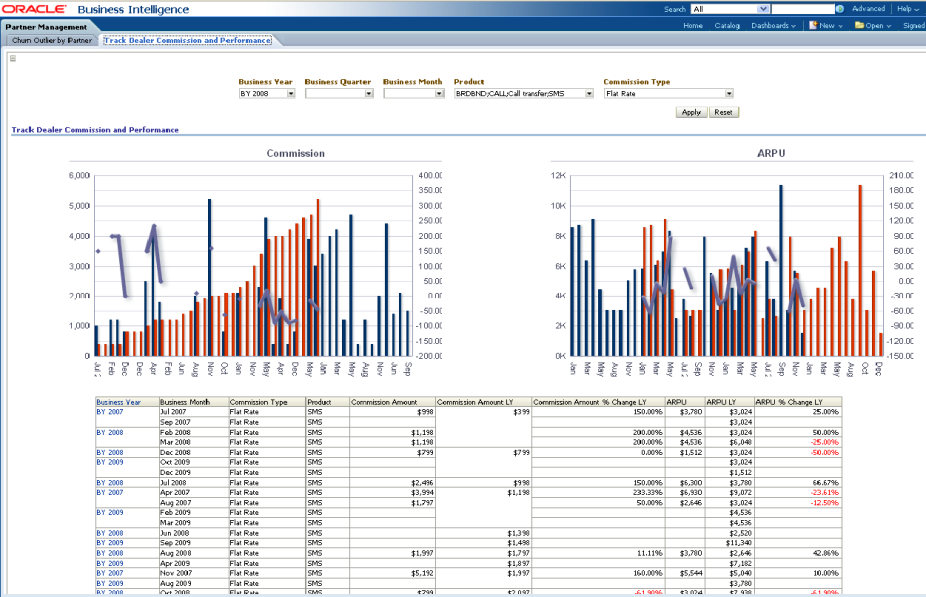Open the Business Quarter dropdown
This screenshot has width=926, height=597.
(x=369, y=93)
